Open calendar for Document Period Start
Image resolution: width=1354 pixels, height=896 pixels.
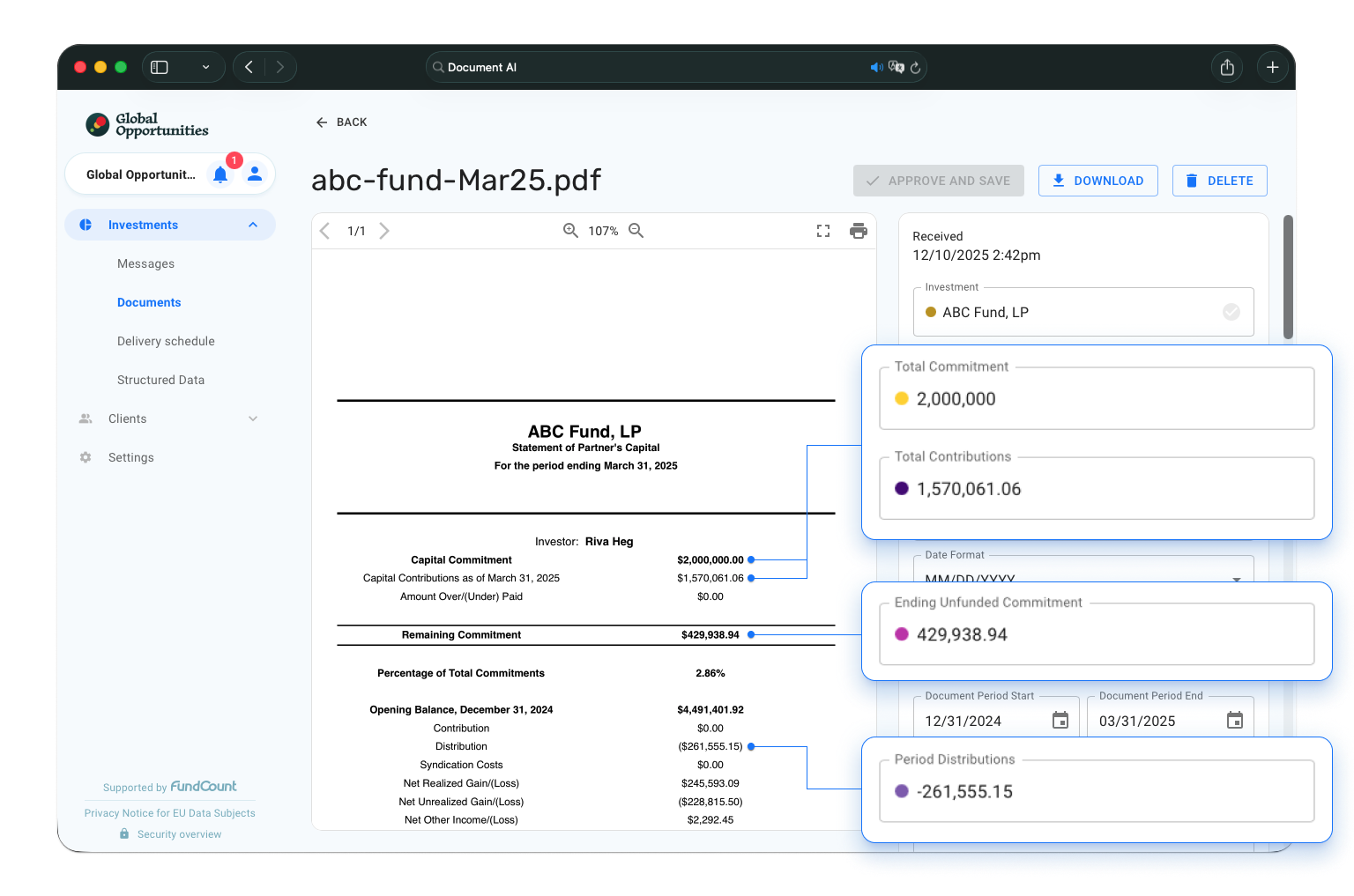1060,721
